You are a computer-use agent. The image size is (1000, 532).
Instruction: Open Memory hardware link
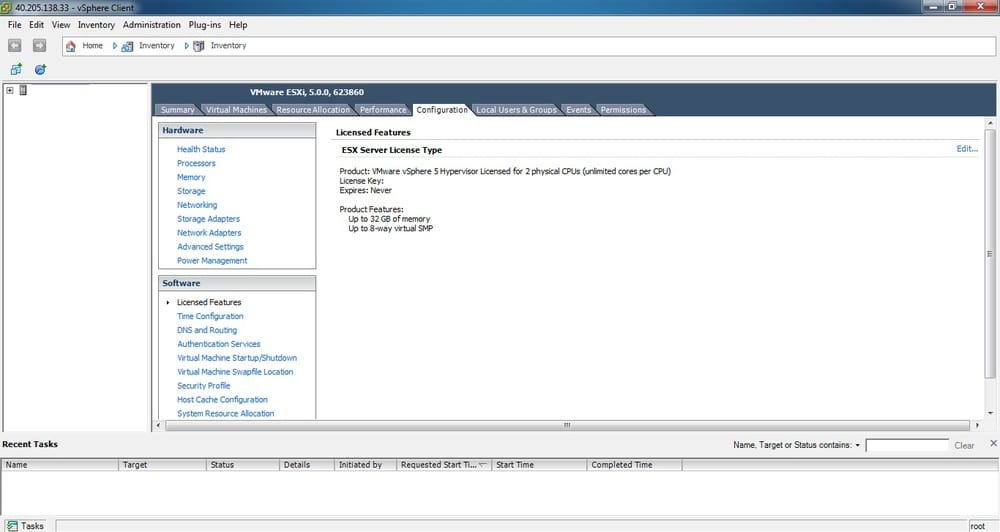(x=191, y=177)
